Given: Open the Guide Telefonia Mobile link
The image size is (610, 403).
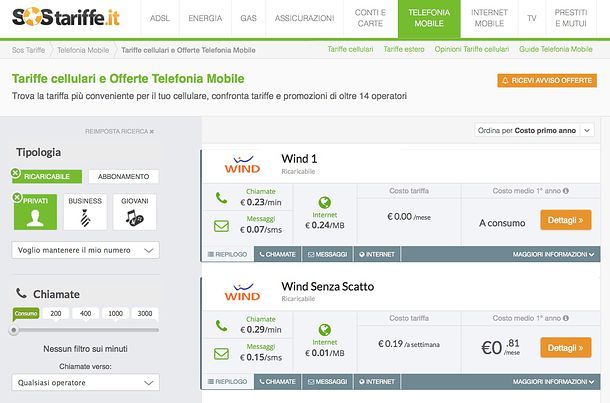Looking at the screenshot, I should (x=556, y=49).
